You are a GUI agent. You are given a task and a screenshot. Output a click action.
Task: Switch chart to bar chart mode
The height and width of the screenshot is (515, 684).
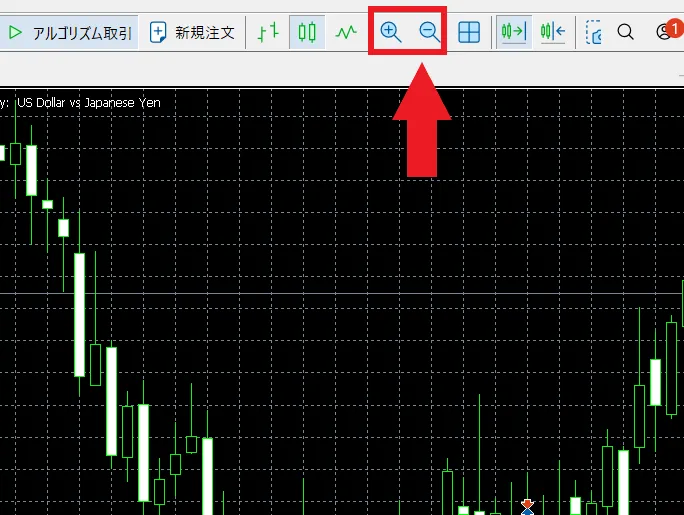pyautogui.click(x=267, y=32)
